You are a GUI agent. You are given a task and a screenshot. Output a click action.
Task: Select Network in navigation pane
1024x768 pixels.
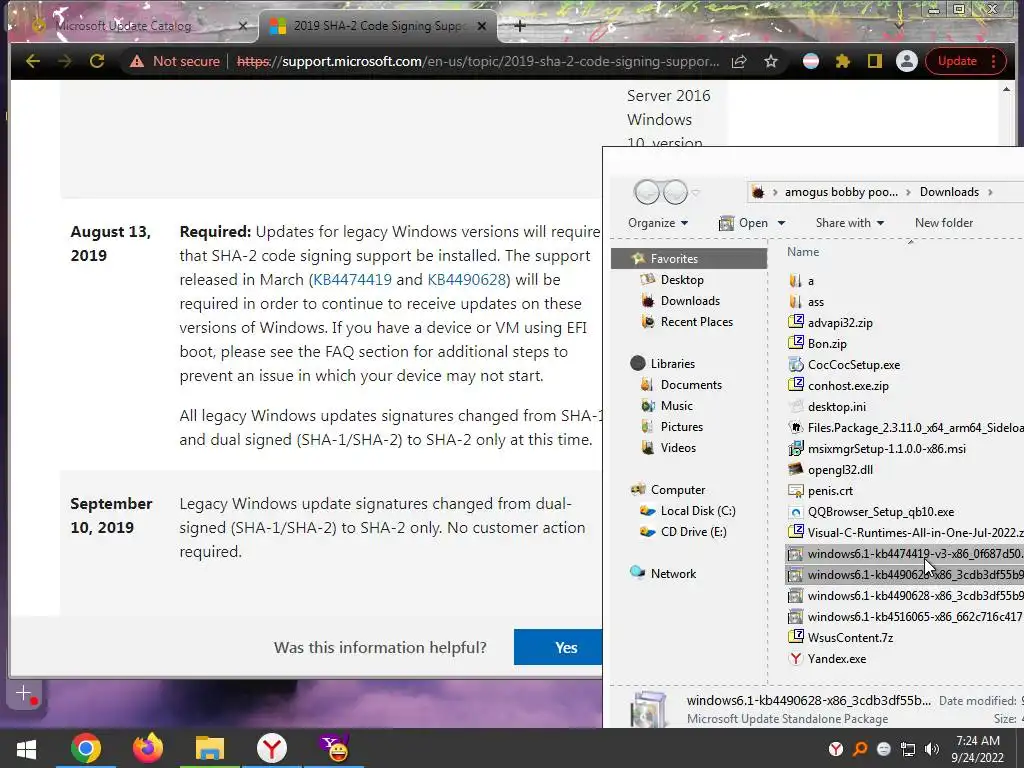coord(673,573)
